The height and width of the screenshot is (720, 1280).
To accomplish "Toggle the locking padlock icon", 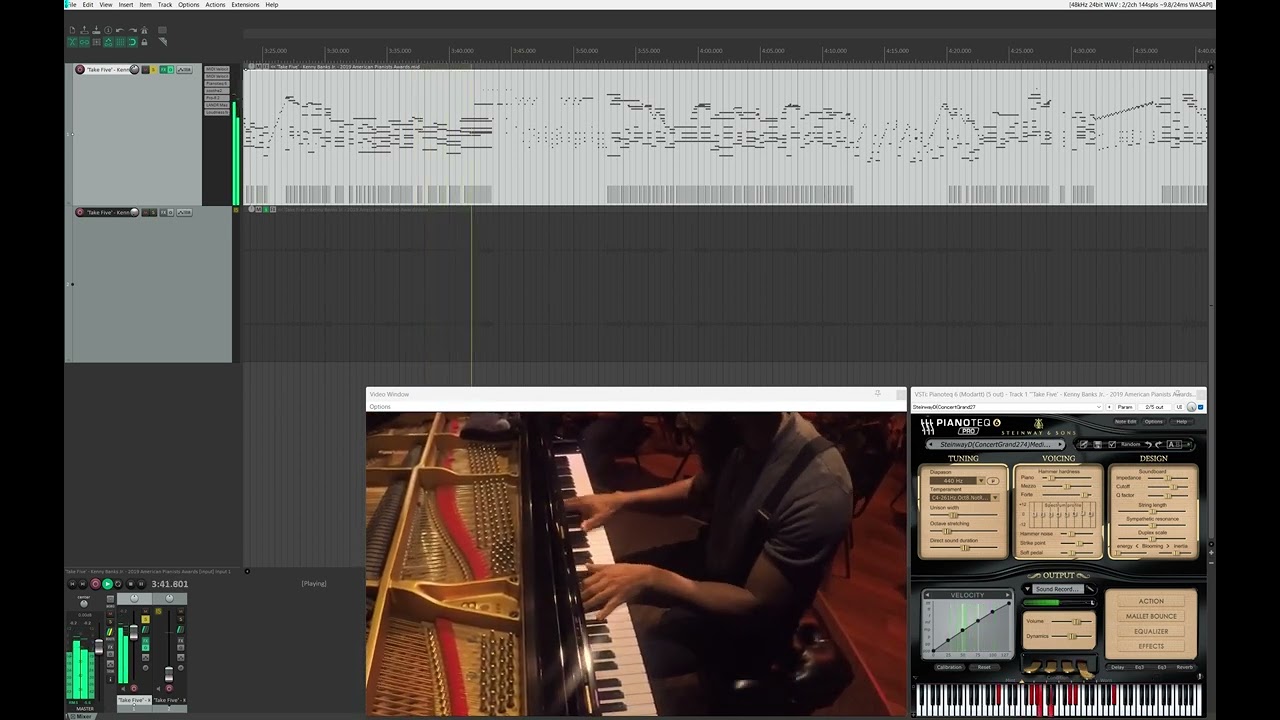I will coord(144,42).
